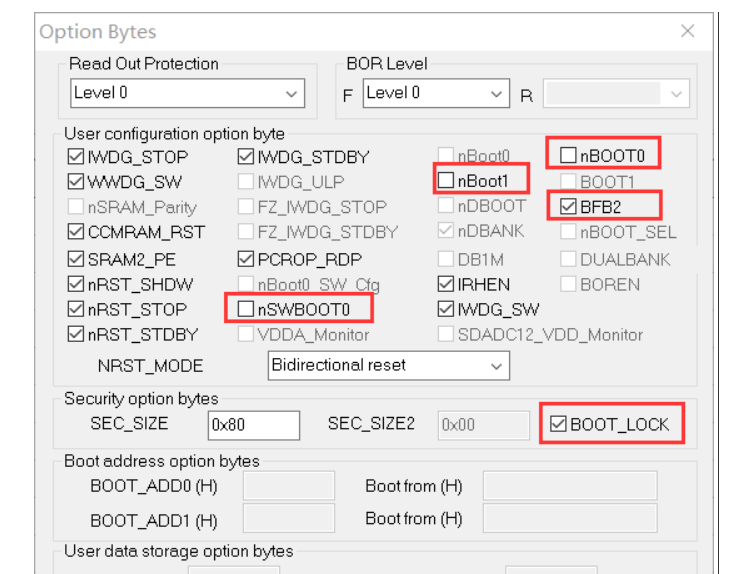
Task: Click the disabled nBoot0_SW_Cfg checkbox
Action: pos(245,284)
